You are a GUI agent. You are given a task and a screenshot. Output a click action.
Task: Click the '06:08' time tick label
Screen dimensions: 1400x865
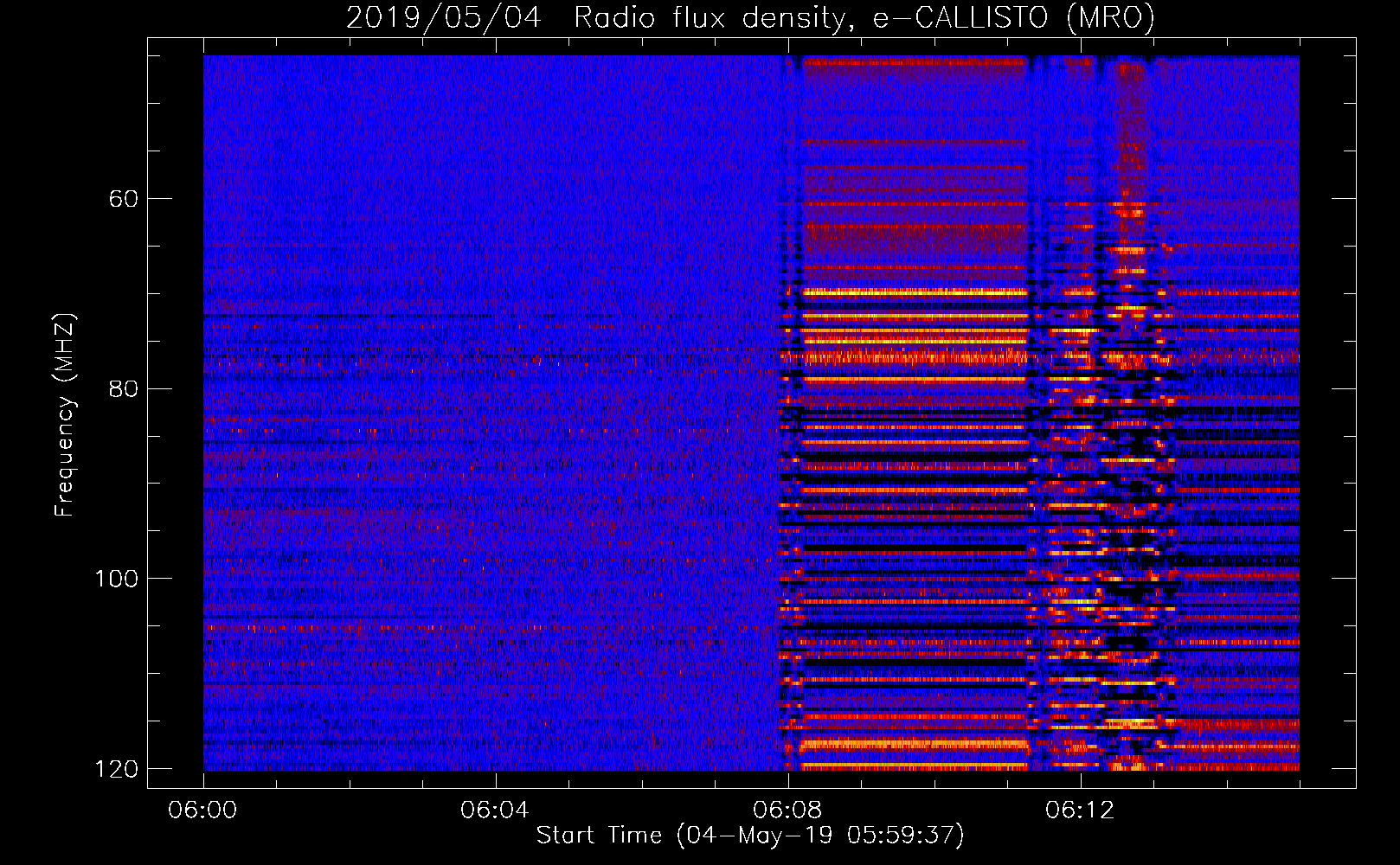click(x=787, y=811)
